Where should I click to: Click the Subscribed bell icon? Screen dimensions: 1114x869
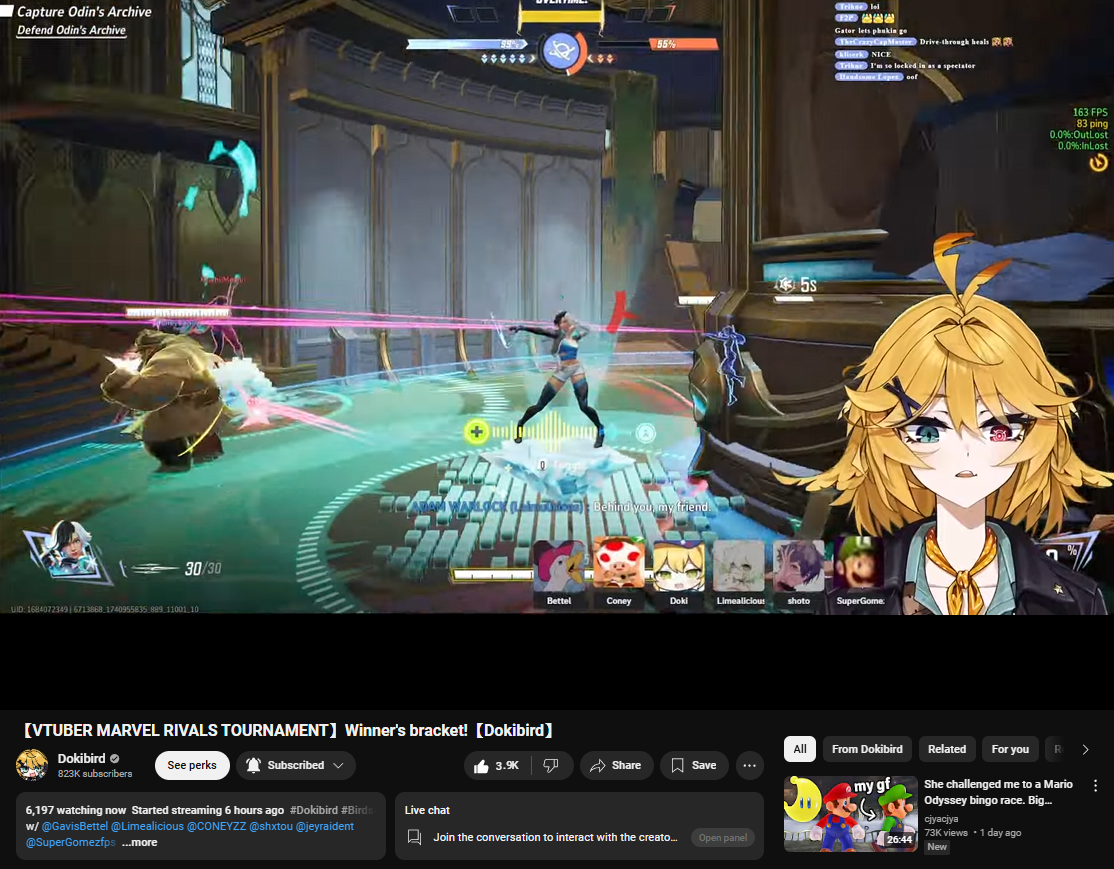pyautogui.click(x=253, y=765)
